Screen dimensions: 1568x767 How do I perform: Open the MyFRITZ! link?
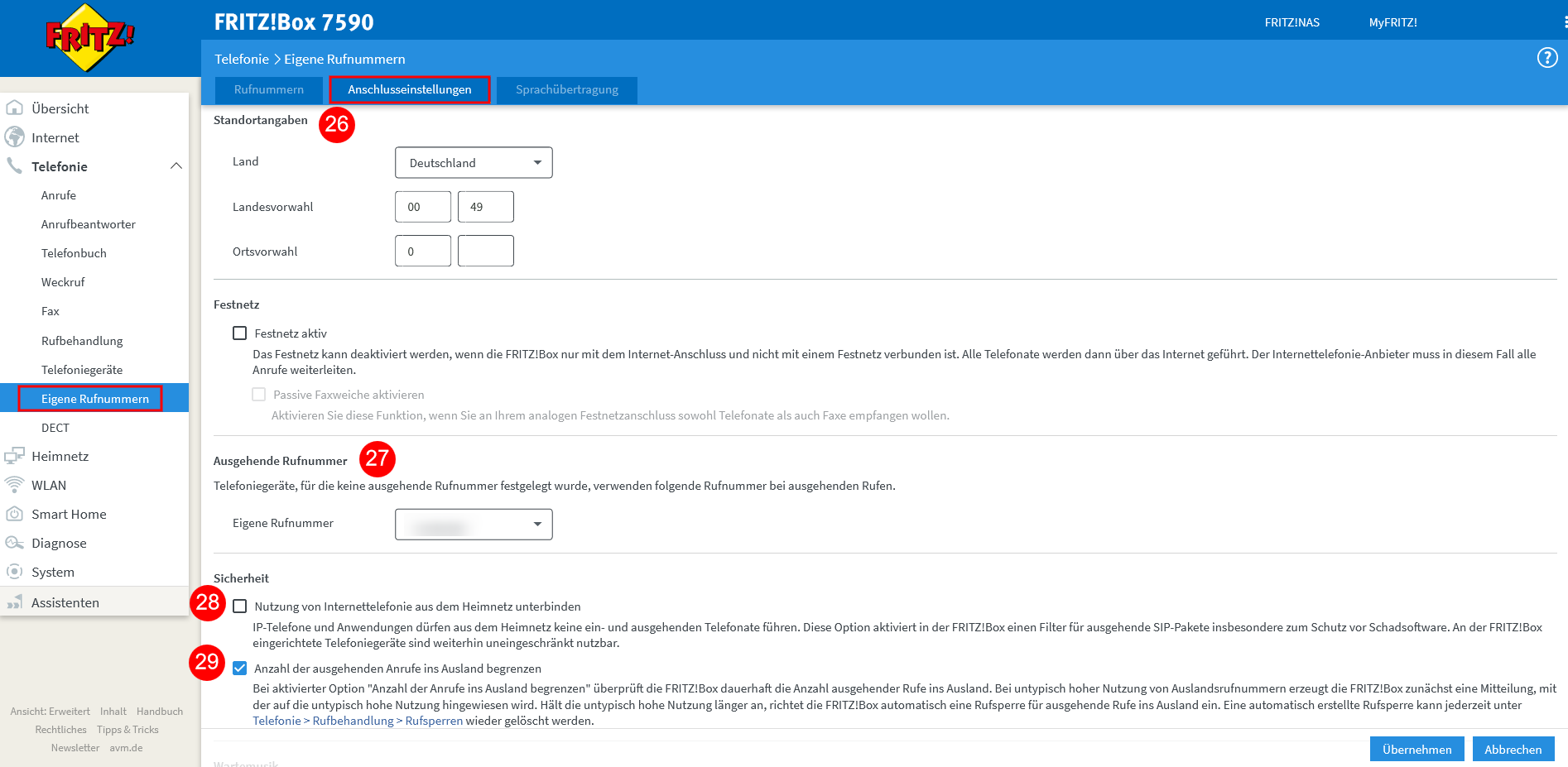tap(1392, 22)
